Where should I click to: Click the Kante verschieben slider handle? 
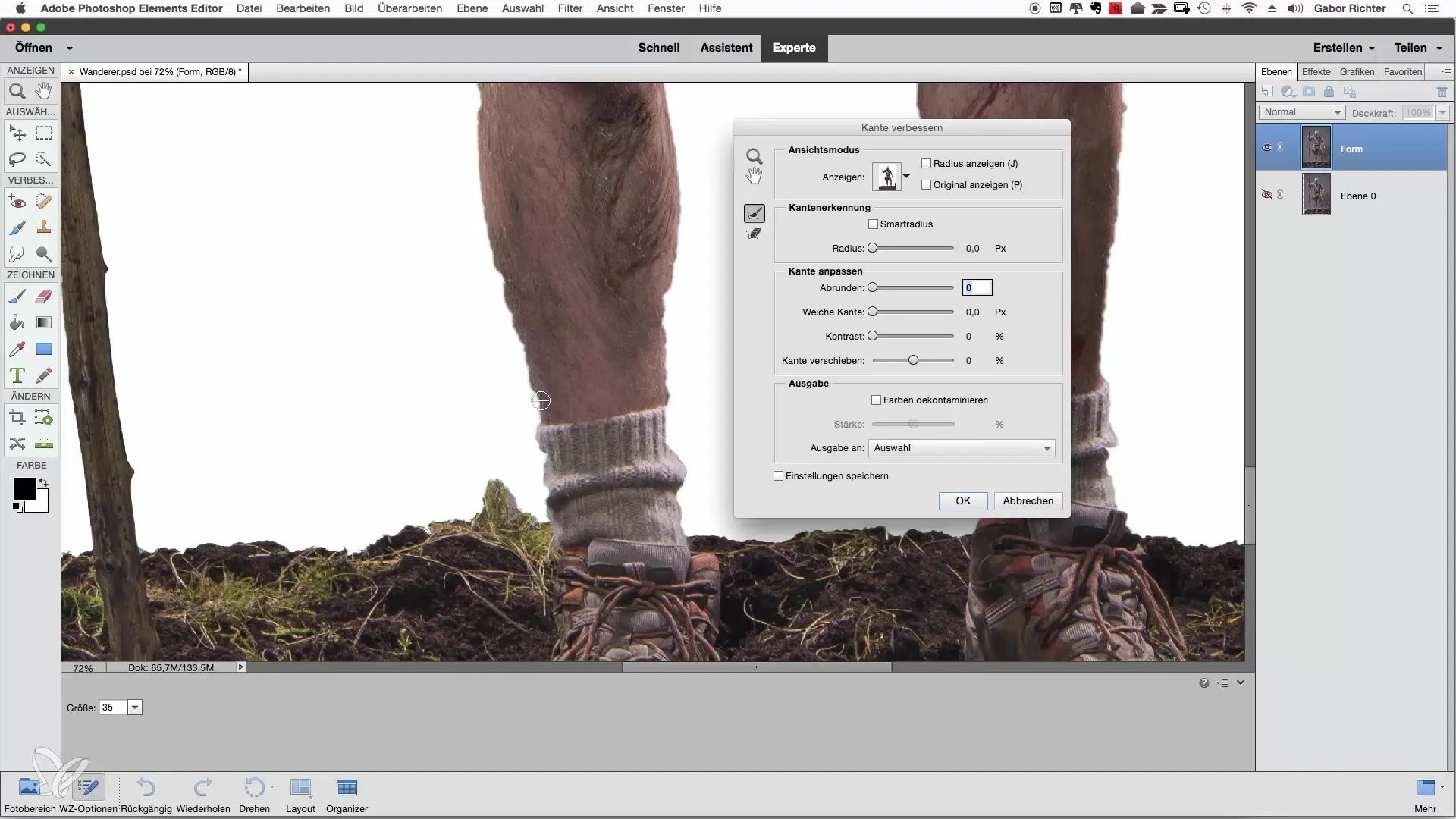pyautogui.click(x=913, y=360)
